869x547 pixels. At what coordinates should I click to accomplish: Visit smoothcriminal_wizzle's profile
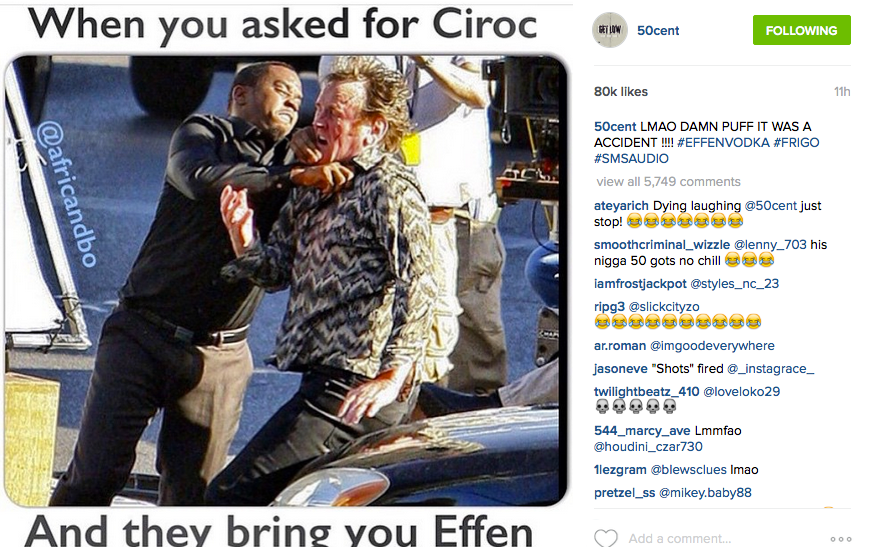point(662,244)
